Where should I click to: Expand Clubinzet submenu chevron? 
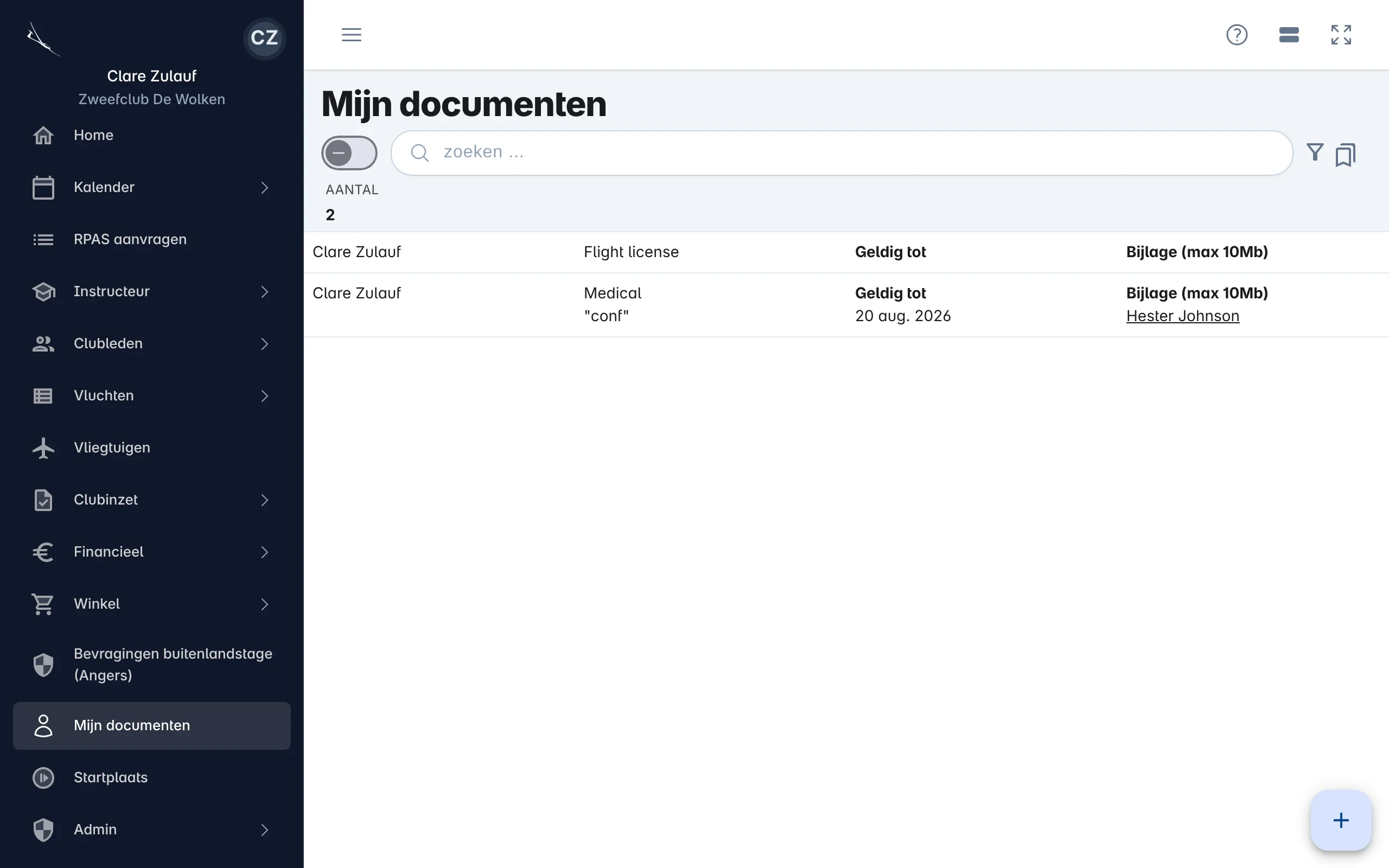click(x=264, y=500)
